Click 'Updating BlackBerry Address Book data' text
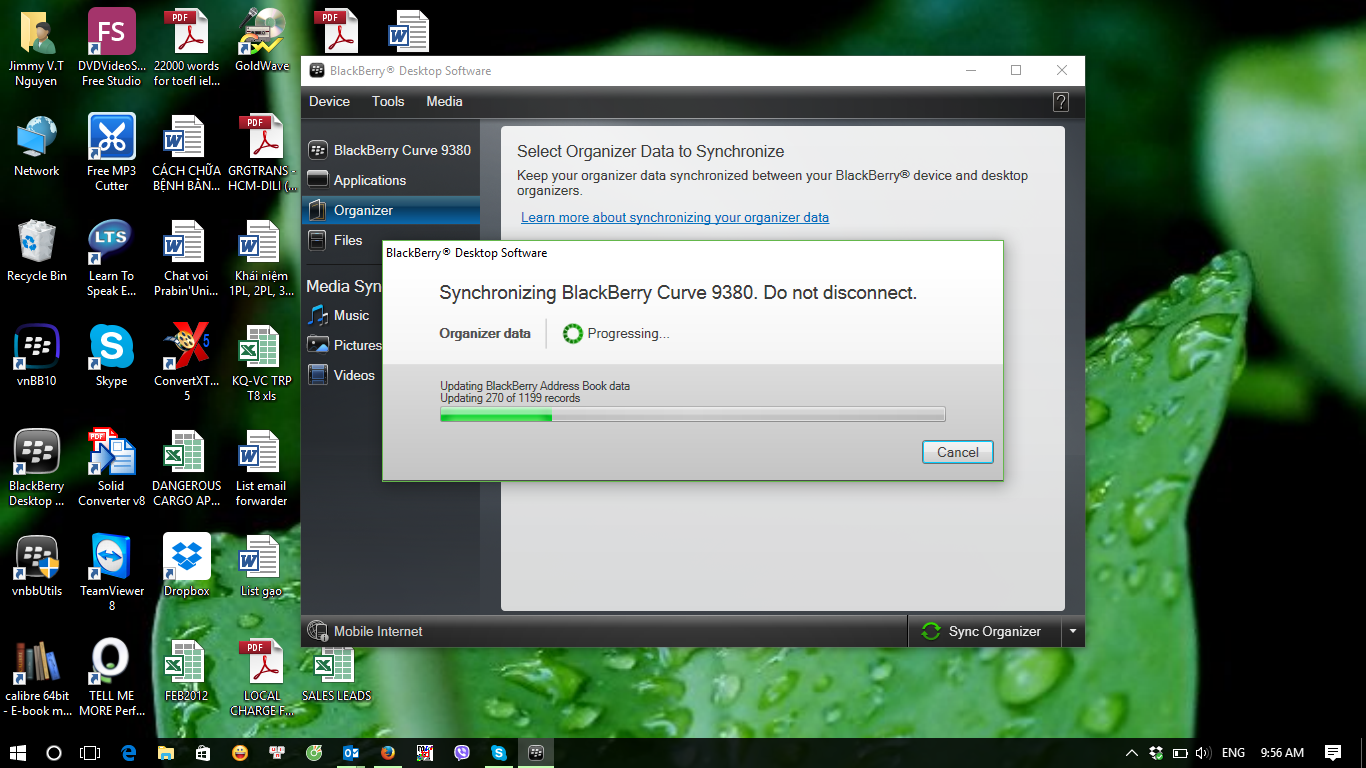 (535, 386)
